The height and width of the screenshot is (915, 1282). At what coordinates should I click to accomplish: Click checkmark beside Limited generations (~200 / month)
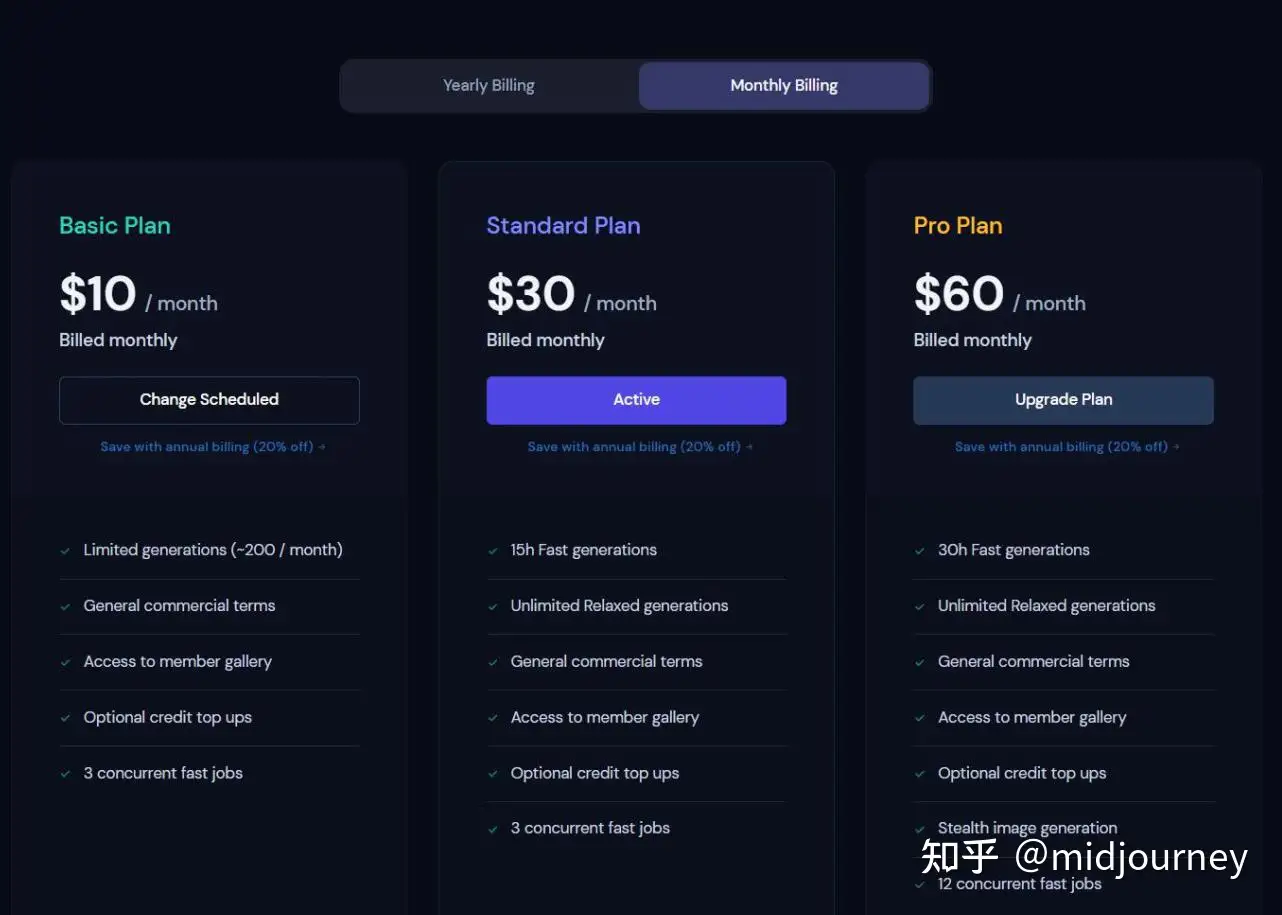pos(65,551)
